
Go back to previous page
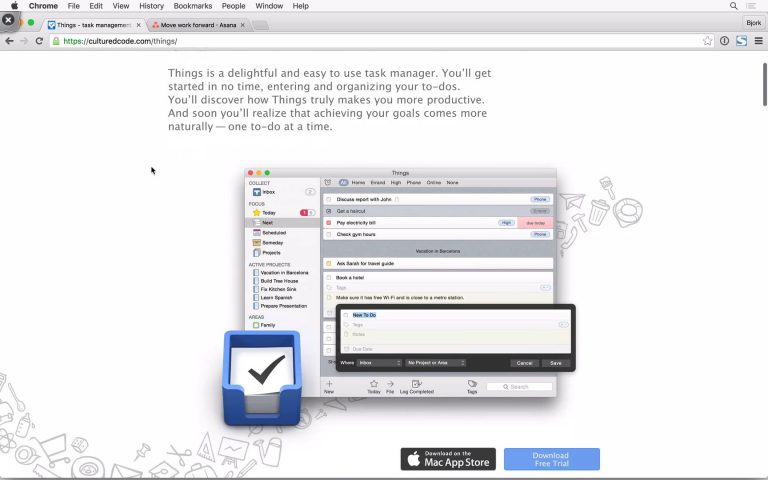(9, 41)
